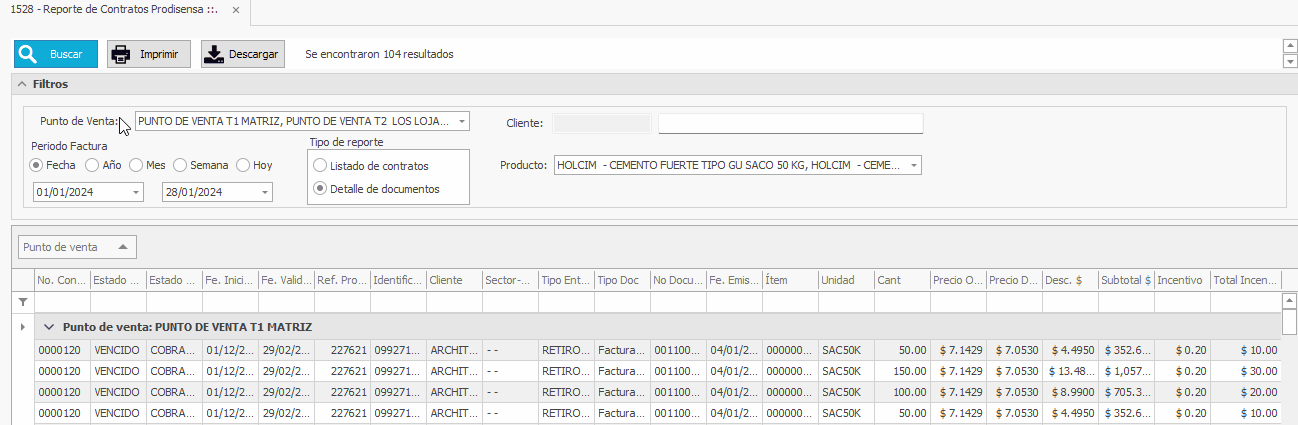
Task: Select the Hoy period radio button
Action: (x=243, y=165)
